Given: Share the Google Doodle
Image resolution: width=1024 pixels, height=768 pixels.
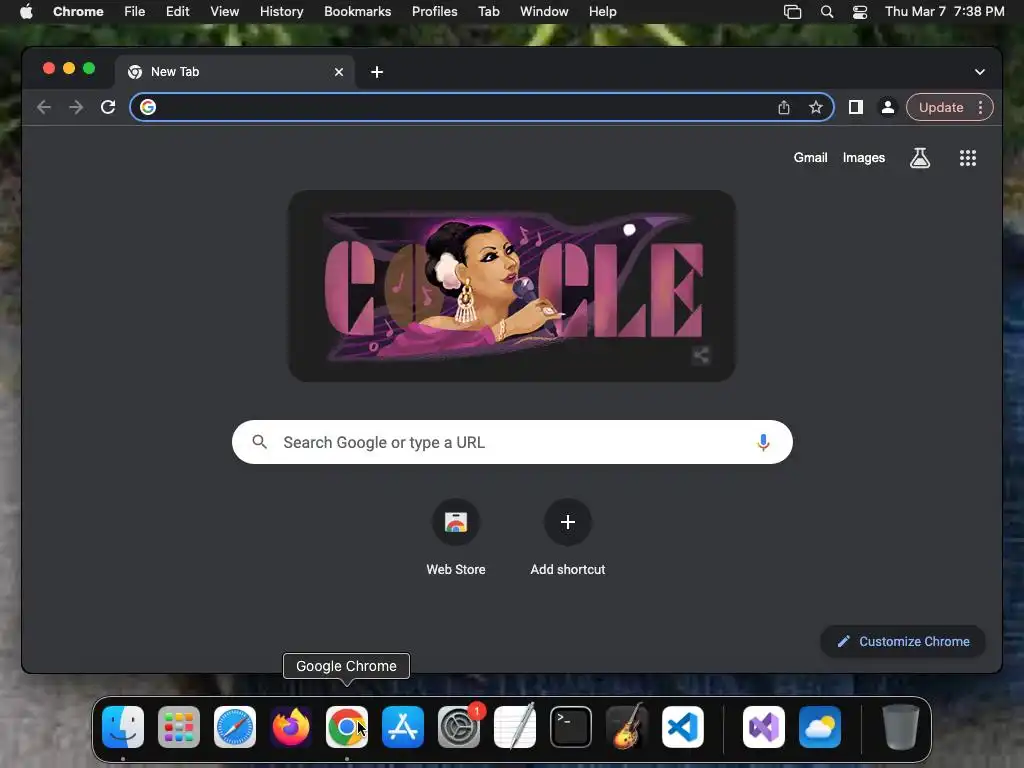Looking at the screenshot, I should click(x=701, y=355).
